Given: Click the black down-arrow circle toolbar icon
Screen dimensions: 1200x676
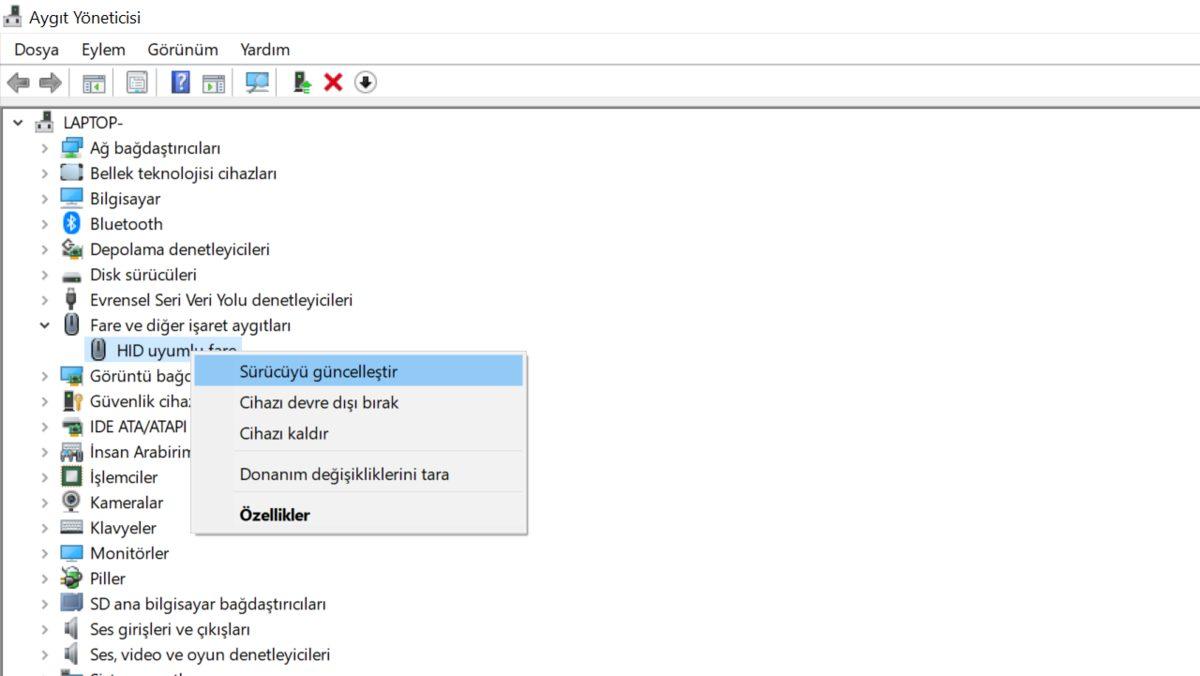Looking at the screenshot, I should pos(365,82).
